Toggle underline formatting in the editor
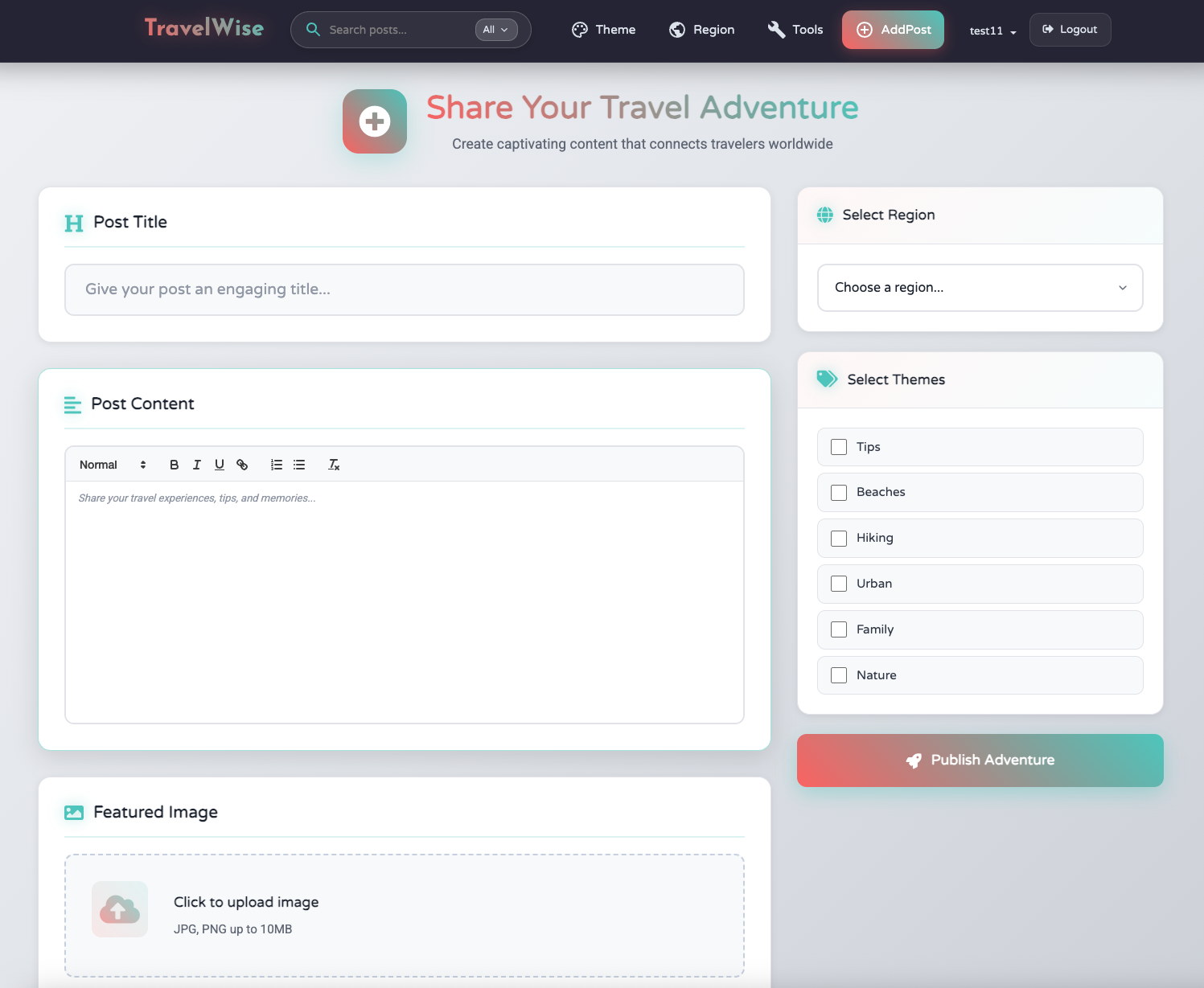Screen dimensions: 1204x988 coord(219,465)
